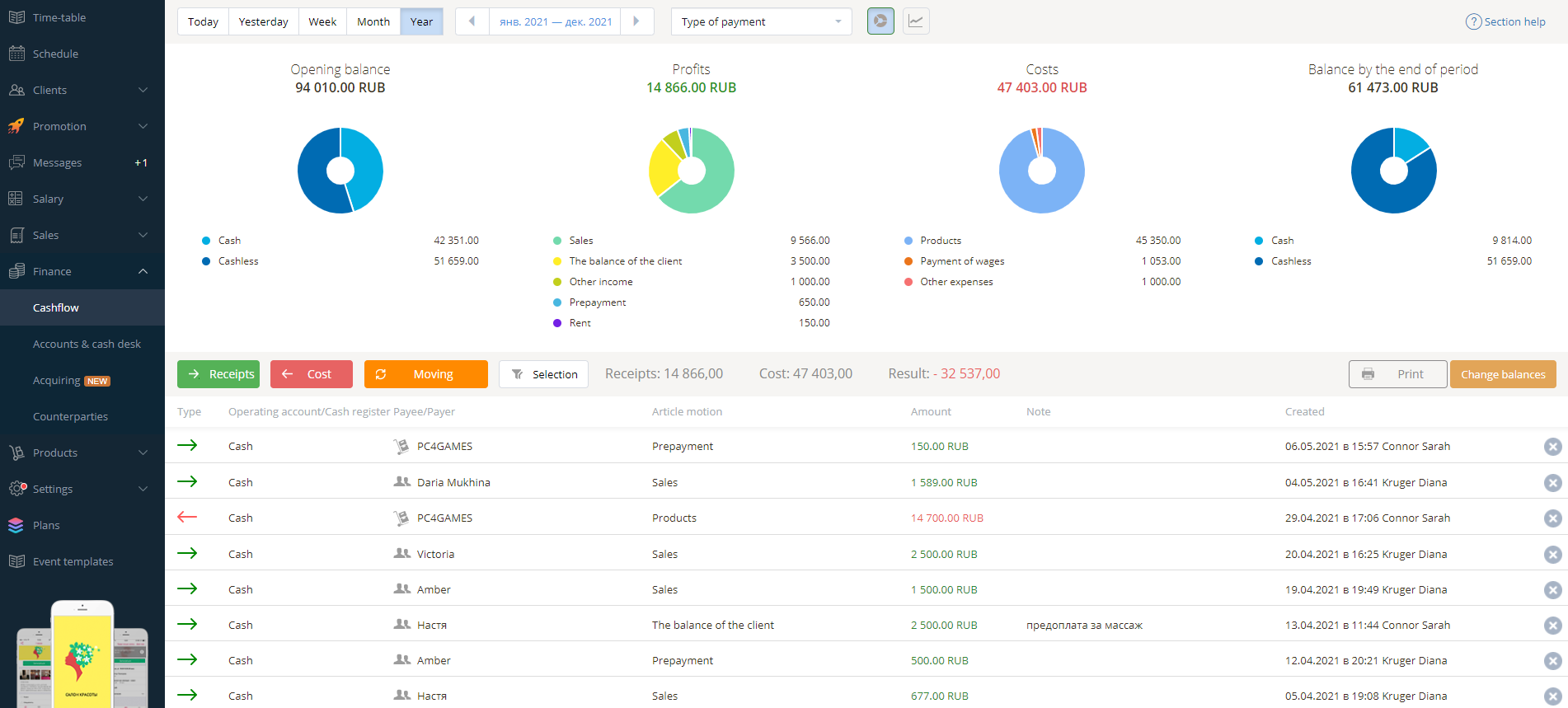
Task: Expand the Settings submenu chevron
Action: point(143,489)
